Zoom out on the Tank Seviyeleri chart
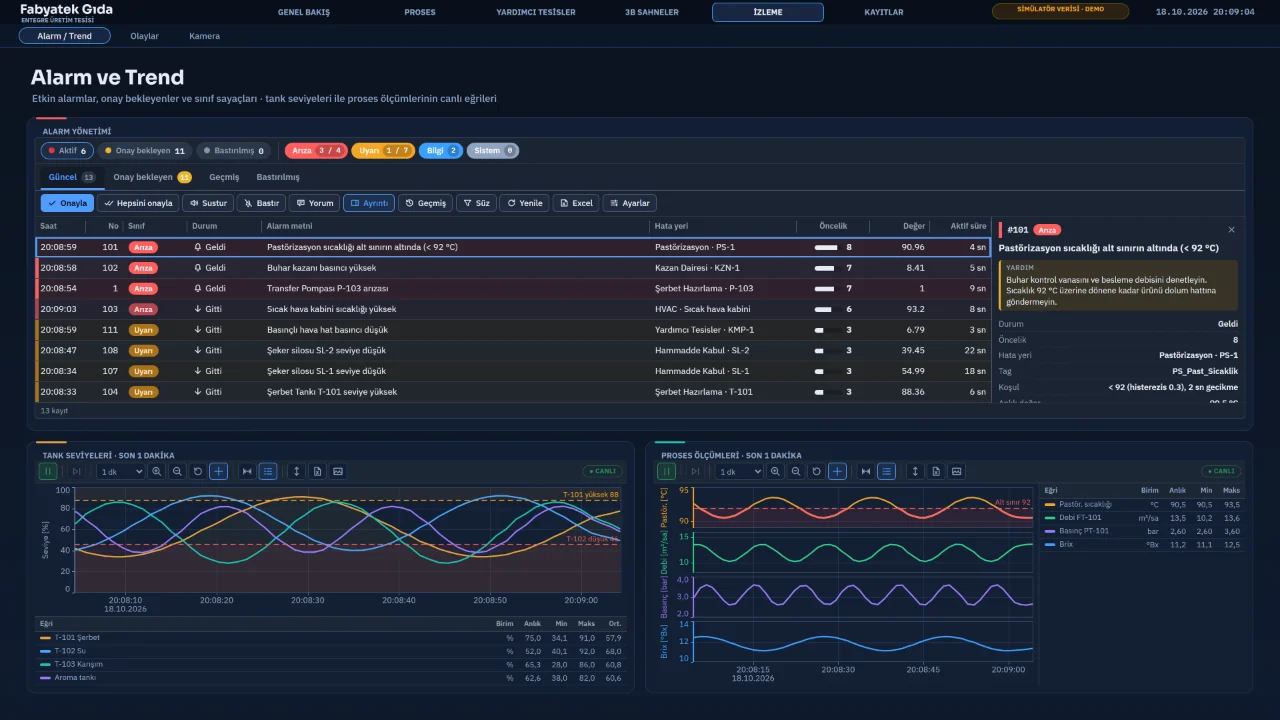 click(x=177, y=471)
